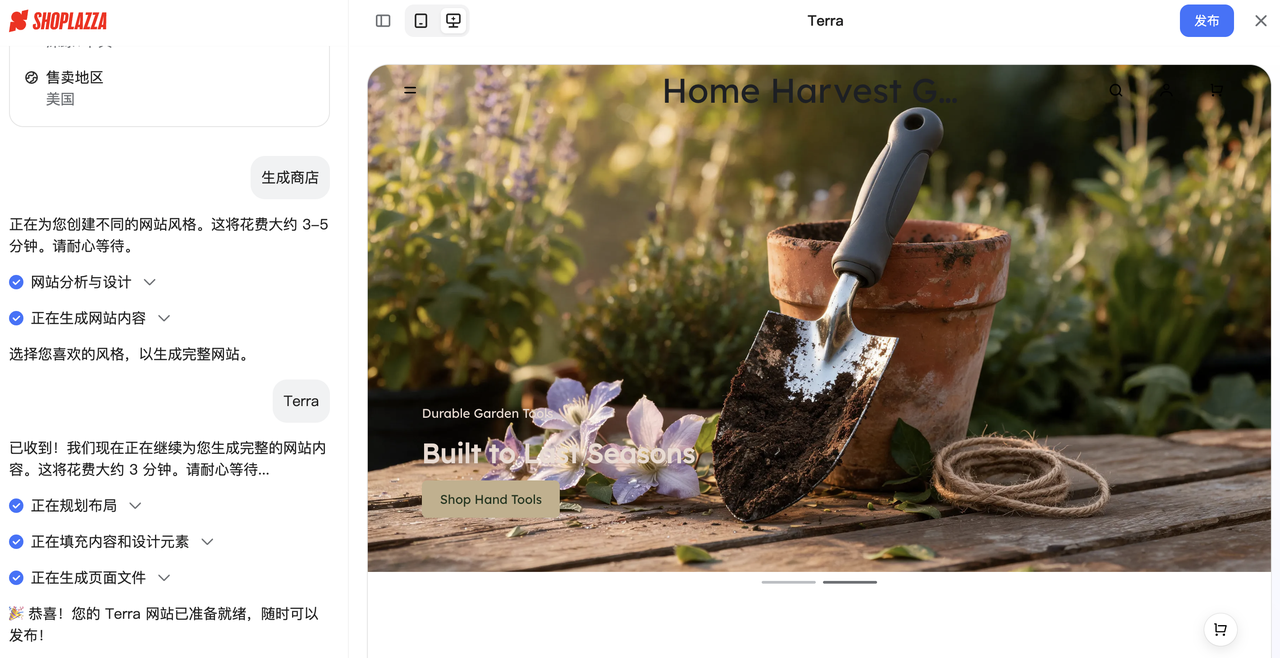1280x658 pixels.
Task: Click the sales region globe icon
Action: pos(31,77)
